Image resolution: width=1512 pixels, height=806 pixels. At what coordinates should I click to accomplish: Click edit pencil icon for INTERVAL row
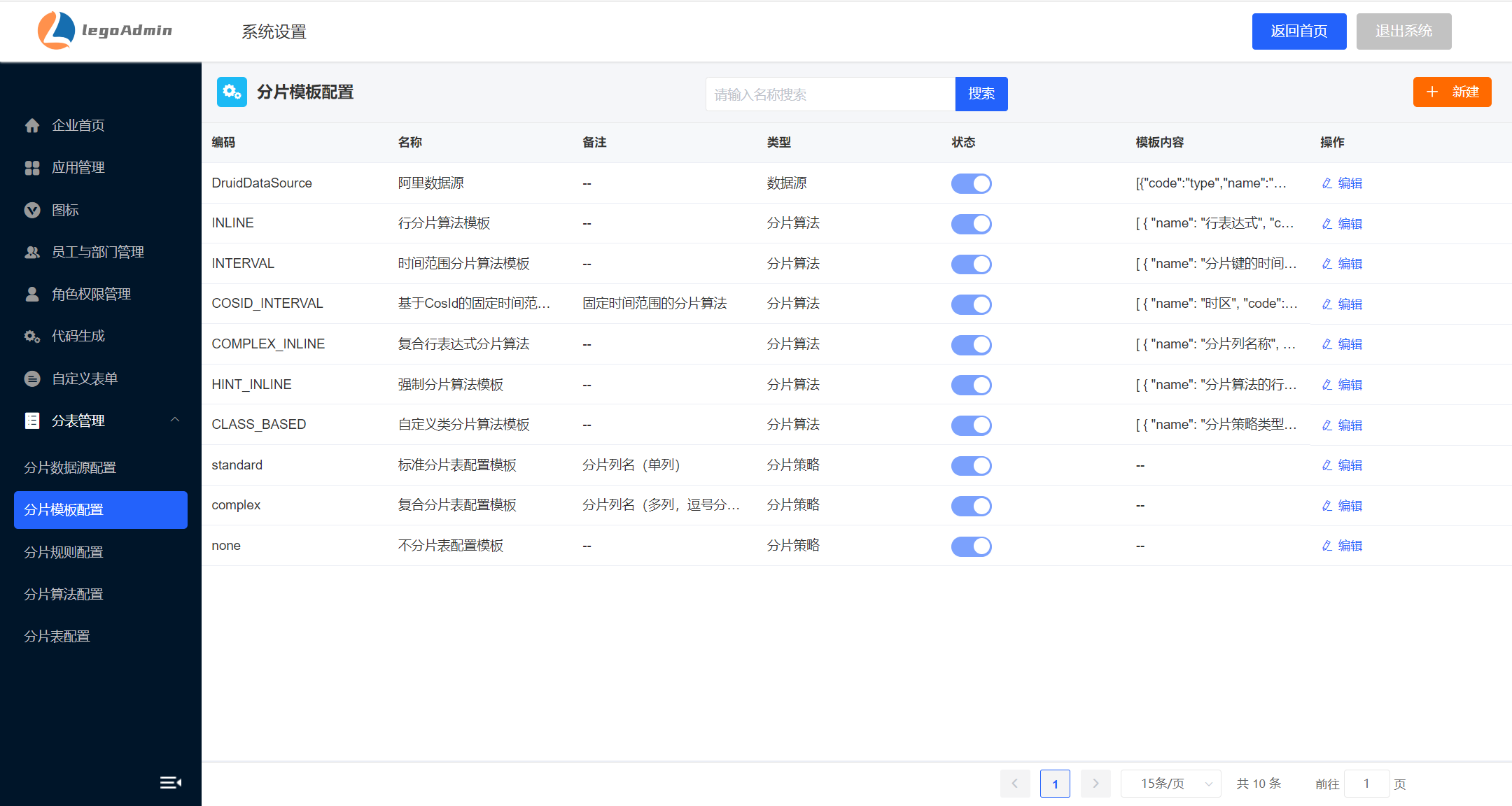(x=1327, y=264)
